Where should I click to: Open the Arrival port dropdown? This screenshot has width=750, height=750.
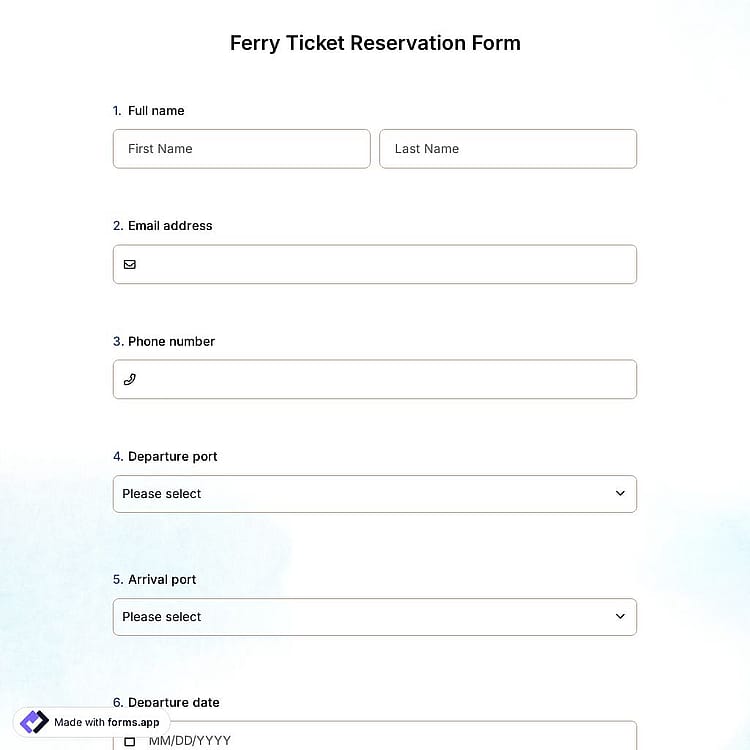pyautogui.click(x=375, y=617)
